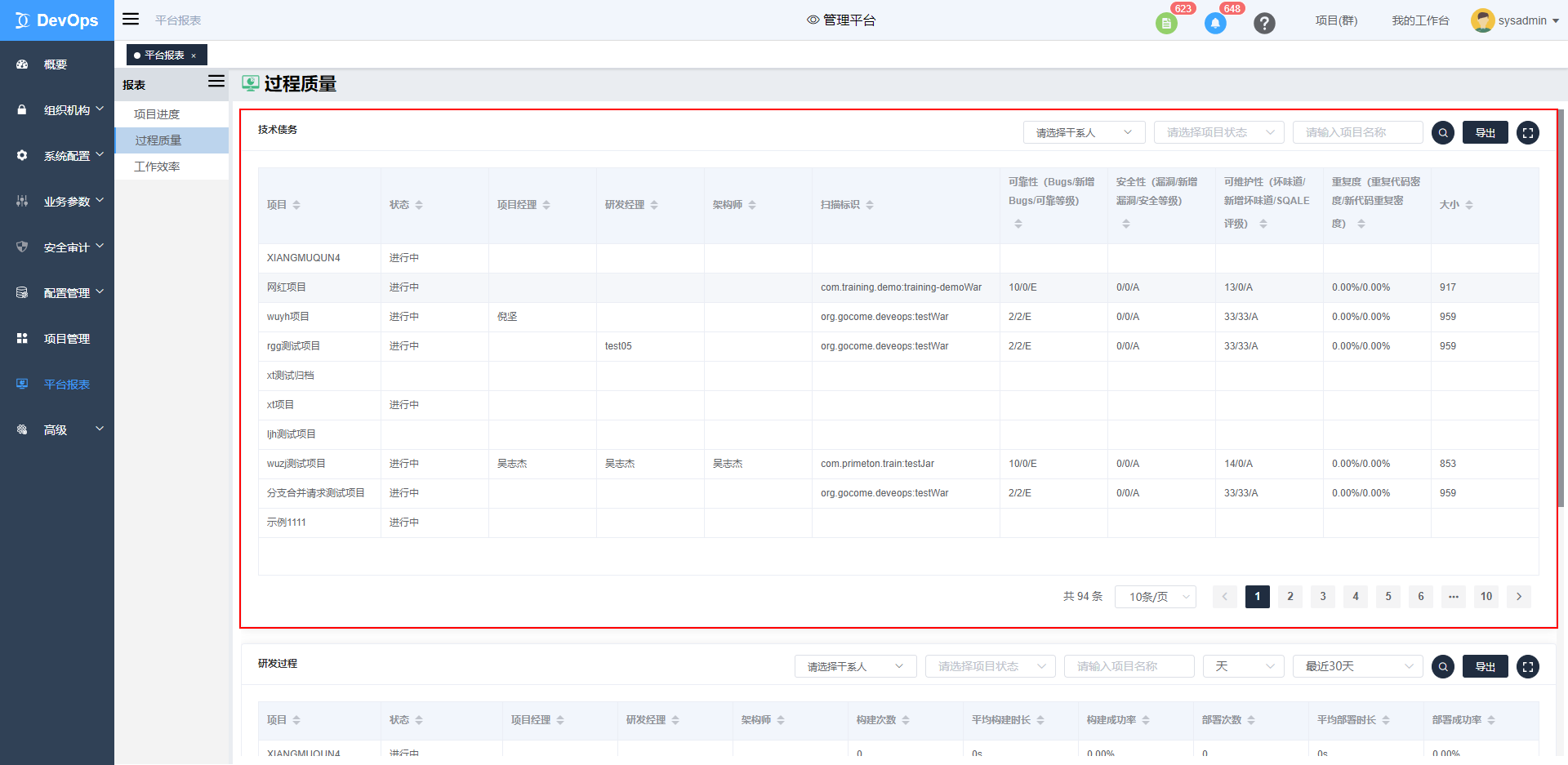Open 我的工作台 in top navigation
1568x765 pixels.
click(1420, 20)
